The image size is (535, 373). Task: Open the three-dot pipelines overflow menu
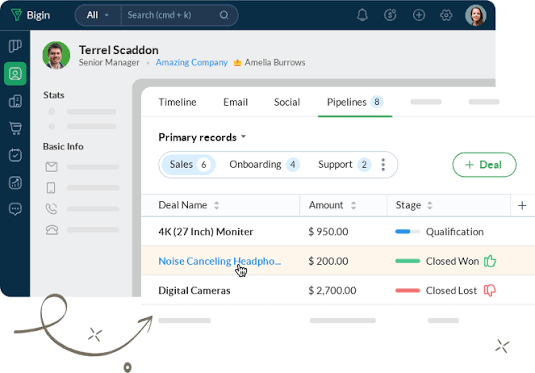[383, 164]
